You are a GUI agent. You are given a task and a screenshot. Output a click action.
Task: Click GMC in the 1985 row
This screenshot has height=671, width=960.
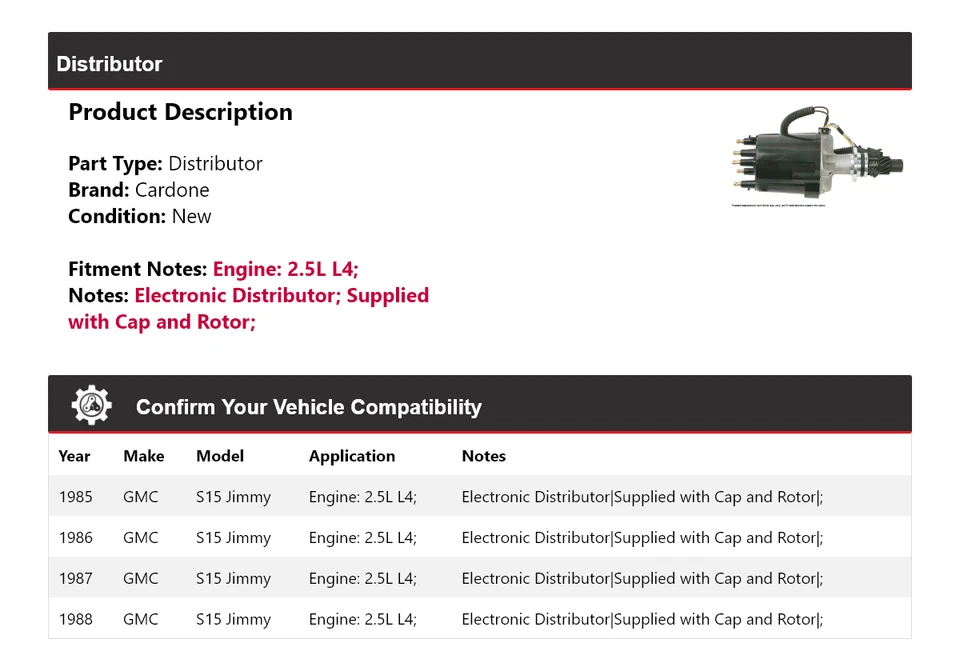tap(140, 497)
